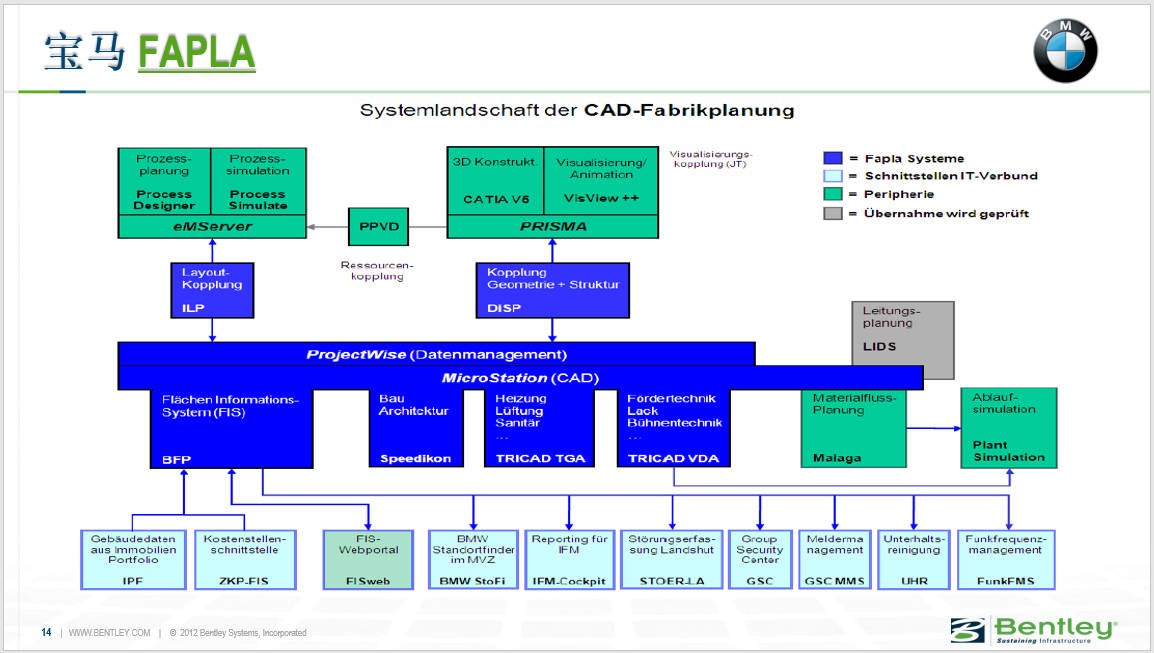The height and width of the screenshot is (653, 1154).
Task: Click the Bentley logo in the footer
Action: pos(1033,630)
